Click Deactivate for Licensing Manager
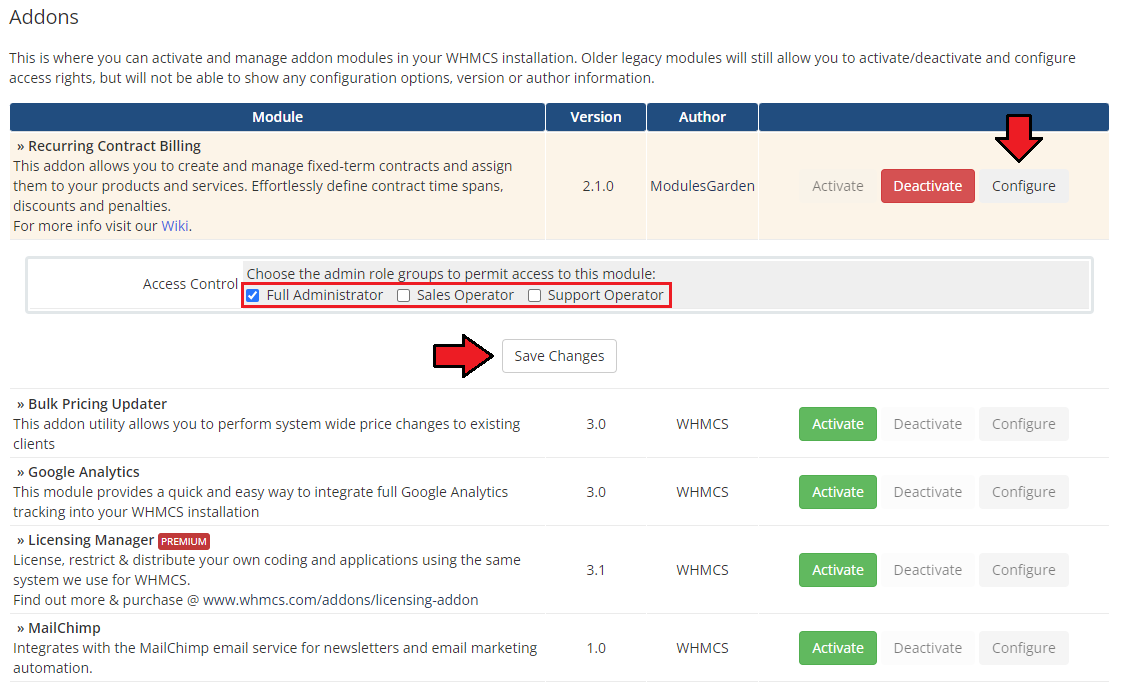The height and width of the screenshot is (689, 1121). tap(927, 570)
